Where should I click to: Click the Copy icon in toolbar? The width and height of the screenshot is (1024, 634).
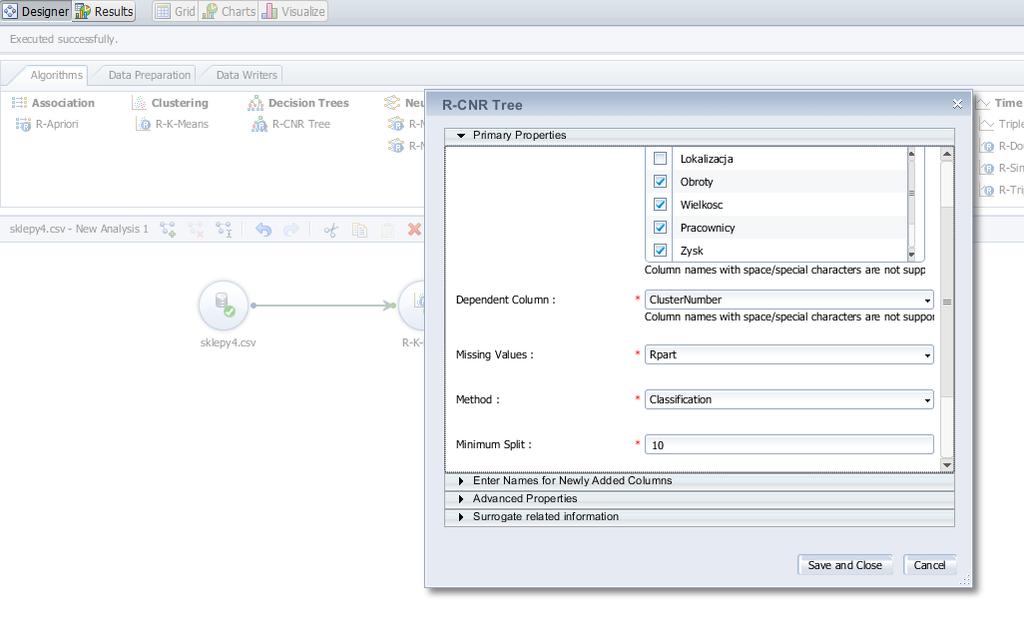tap(359, 229)
